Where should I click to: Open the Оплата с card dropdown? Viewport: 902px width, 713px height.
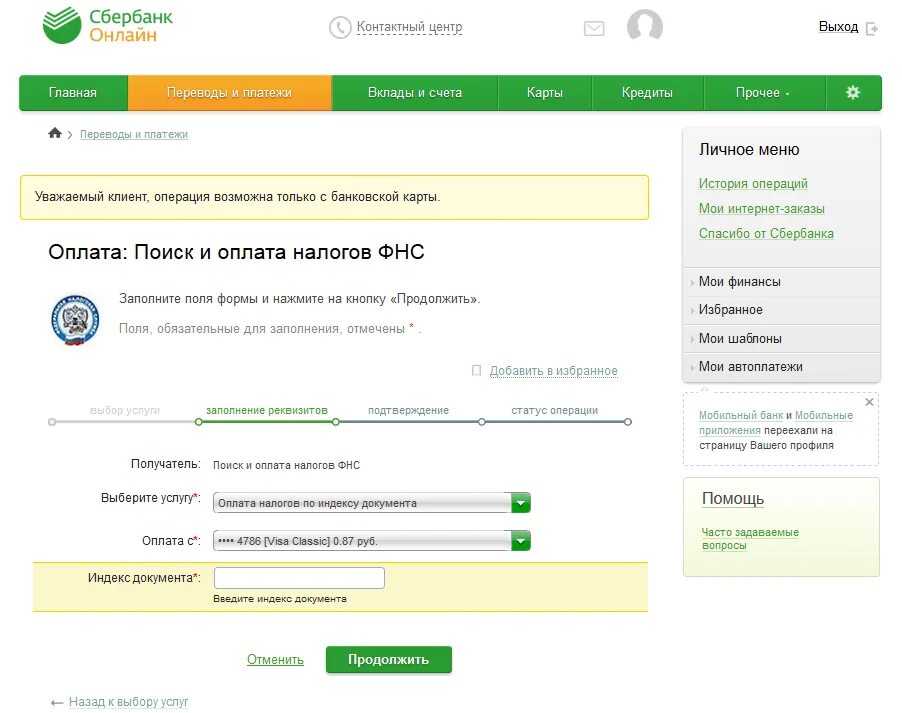(372, 541)
